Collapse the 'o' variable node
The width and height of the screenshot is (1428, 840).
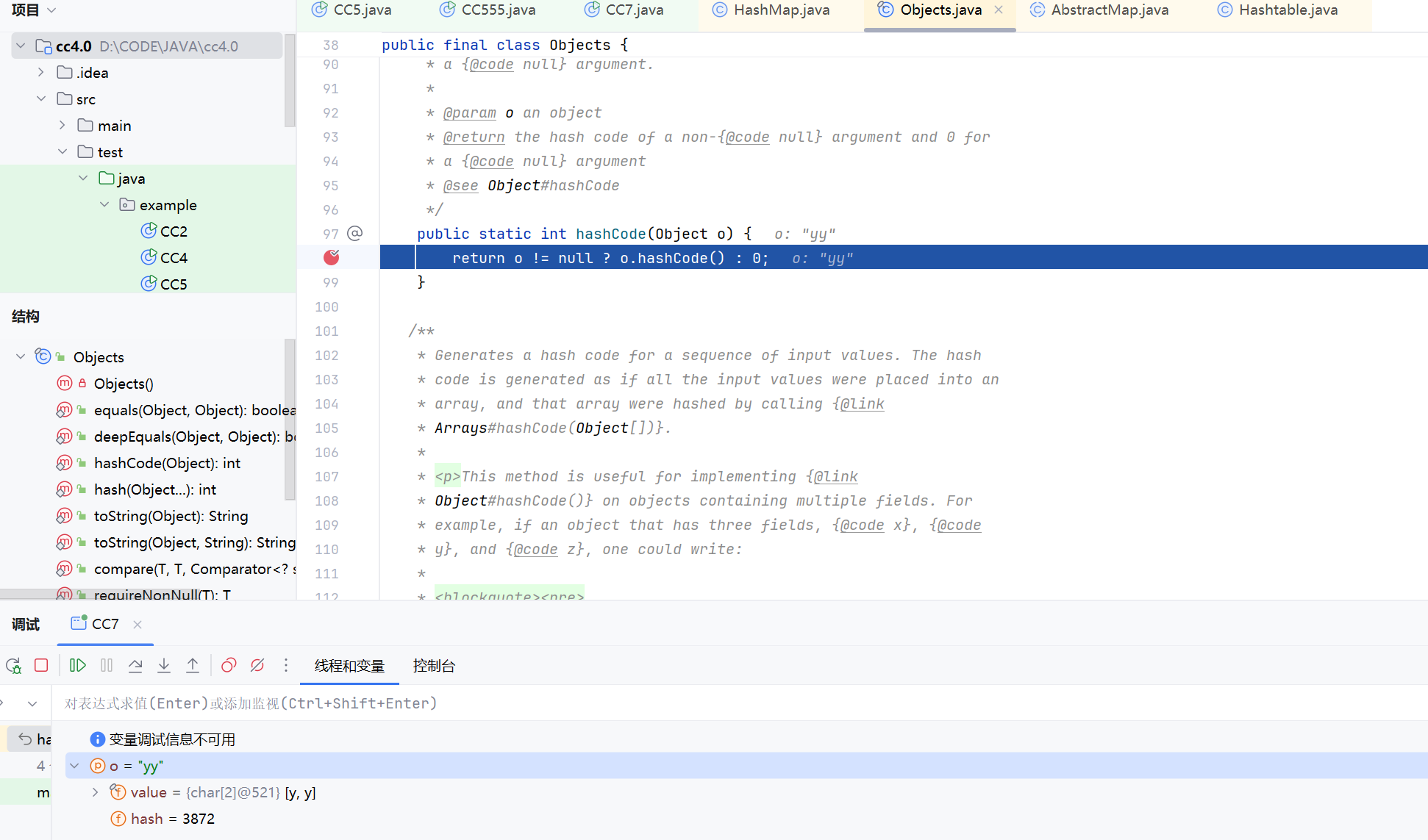[x=74, y=766]
